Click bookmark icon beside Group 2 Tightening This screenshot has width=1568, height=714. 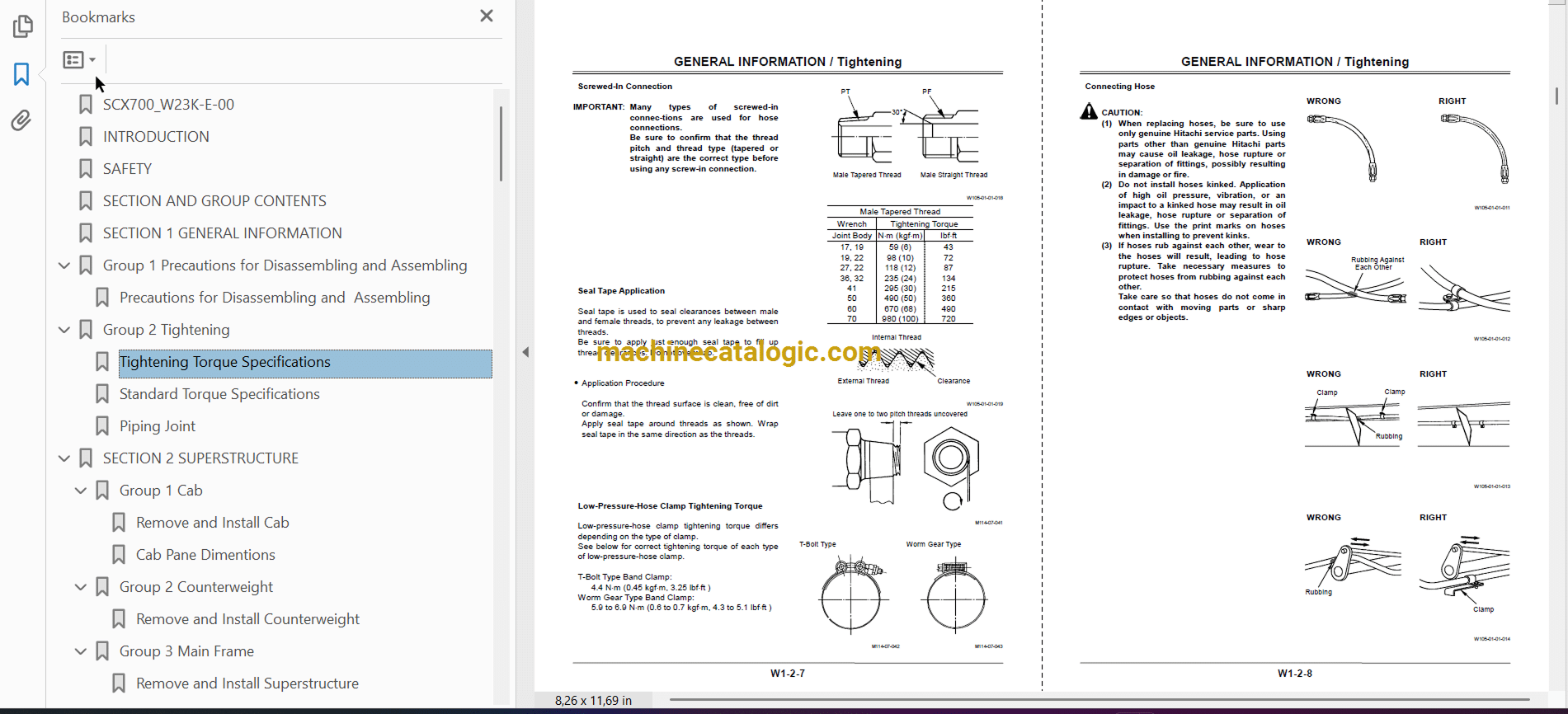pyautogui.click(x=86, y=330)
